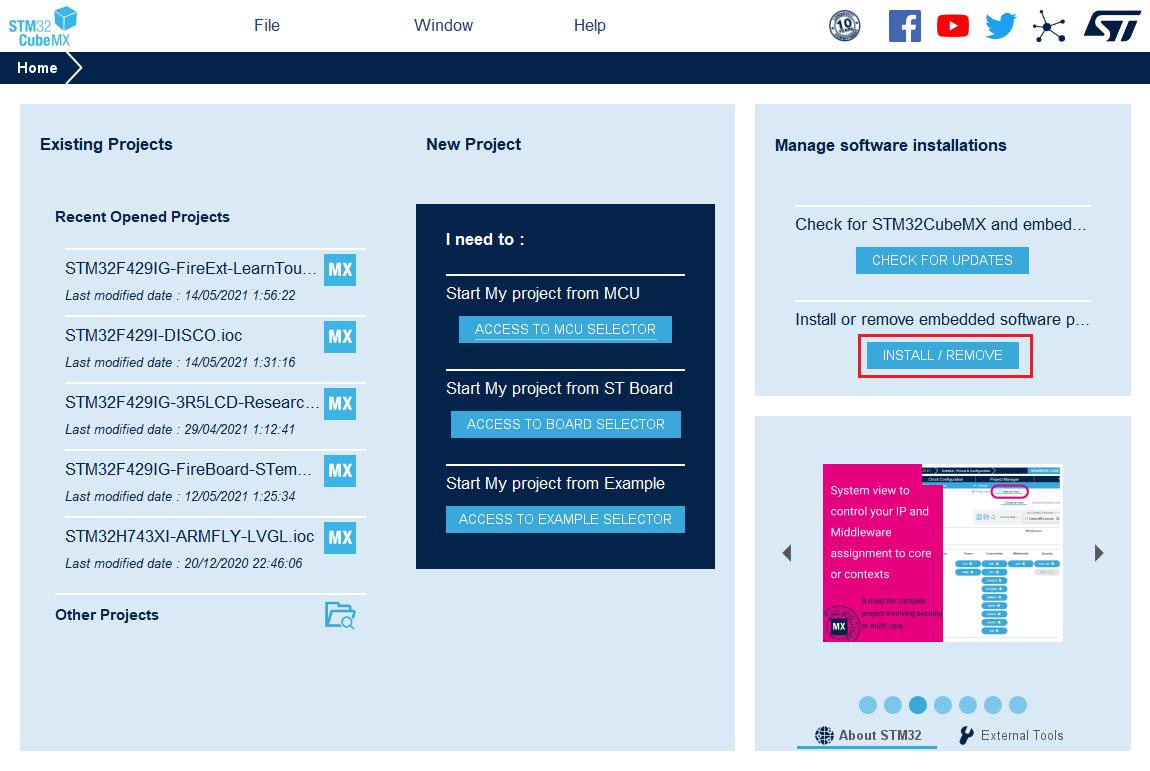Viewport: 1150px width, 771px height.
Task: Open STM32F429IG-FireBoard-STem project name
Action: pyautogui.click(x=188, y=469)
